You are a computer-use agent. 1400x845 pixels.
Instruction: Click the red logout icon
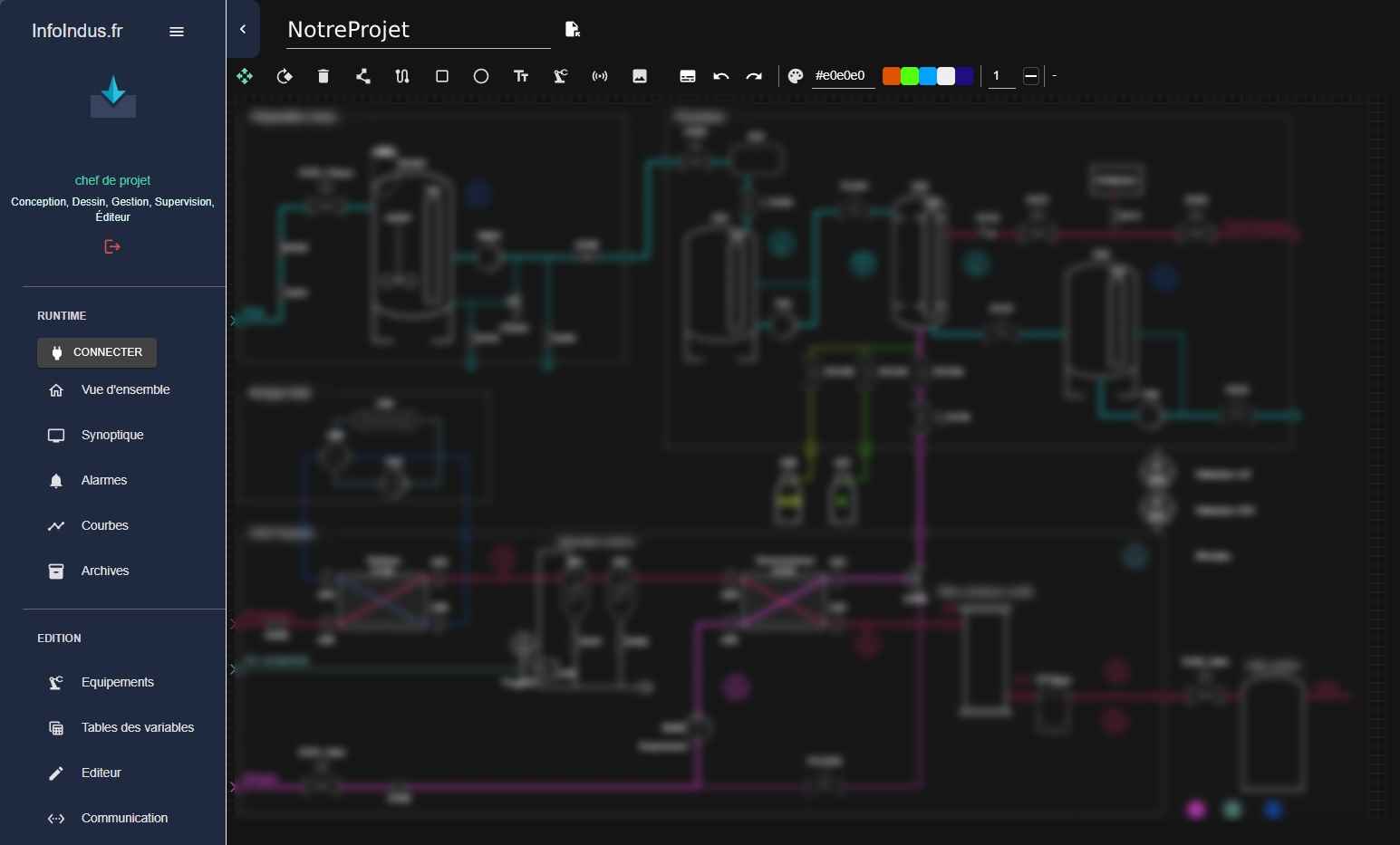point(112,246)
